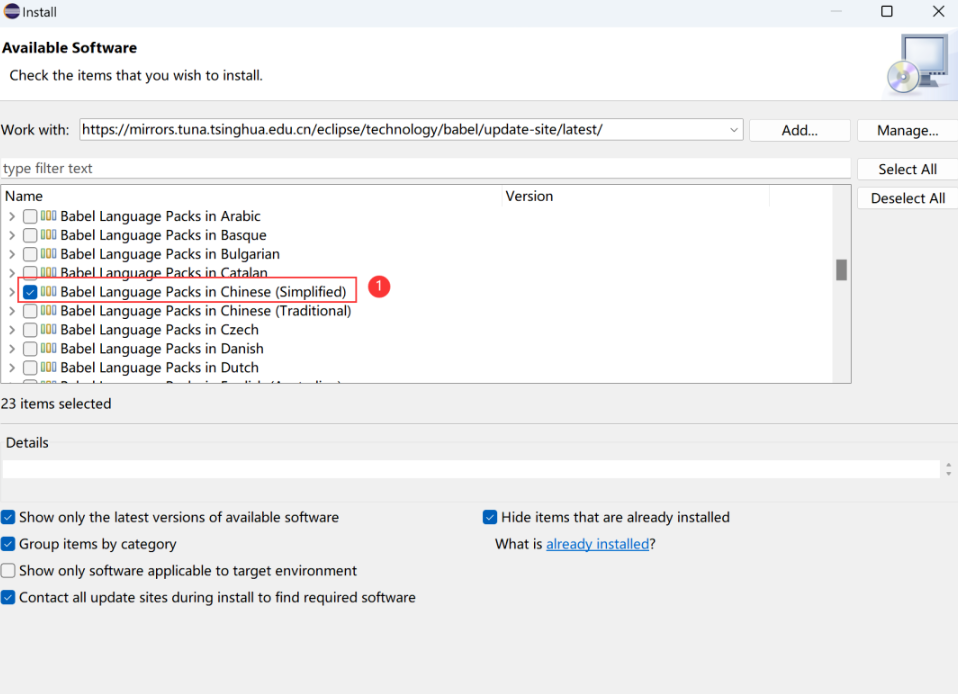Viewport: 958px width, 694px height.
Task: Expand the Chinese (Simplified) packs tree node
Action: tap(12, 292)
